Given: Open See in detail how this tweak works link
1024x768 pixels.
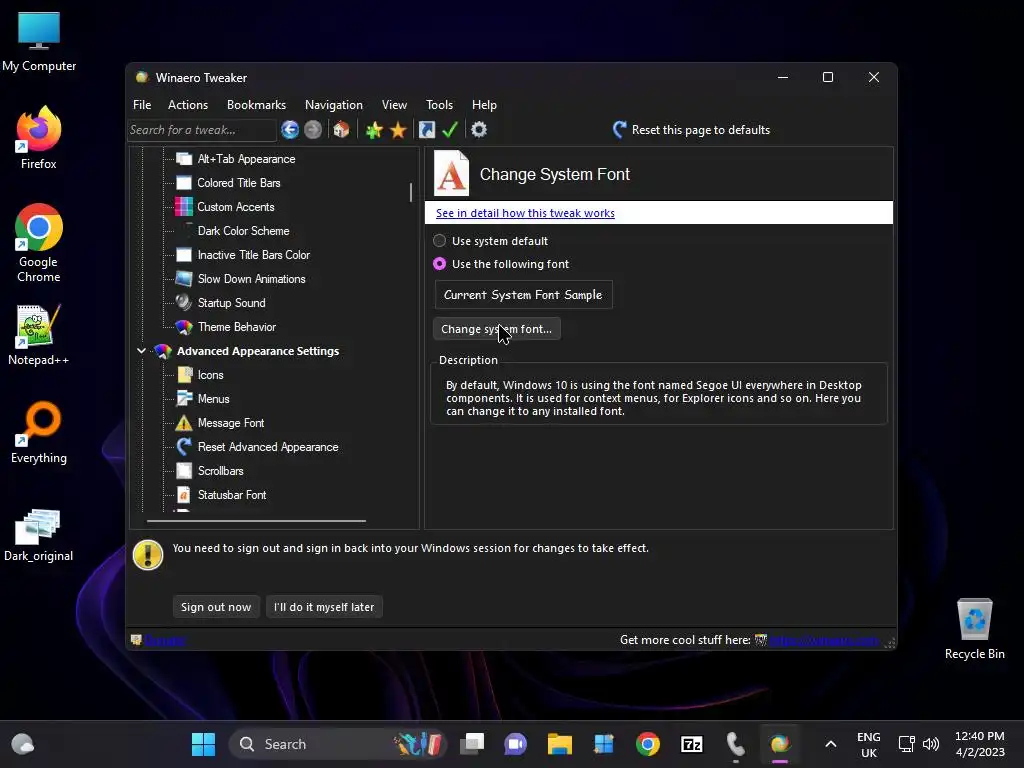Looking at the screenshot, I should click(x=525, y=213).
